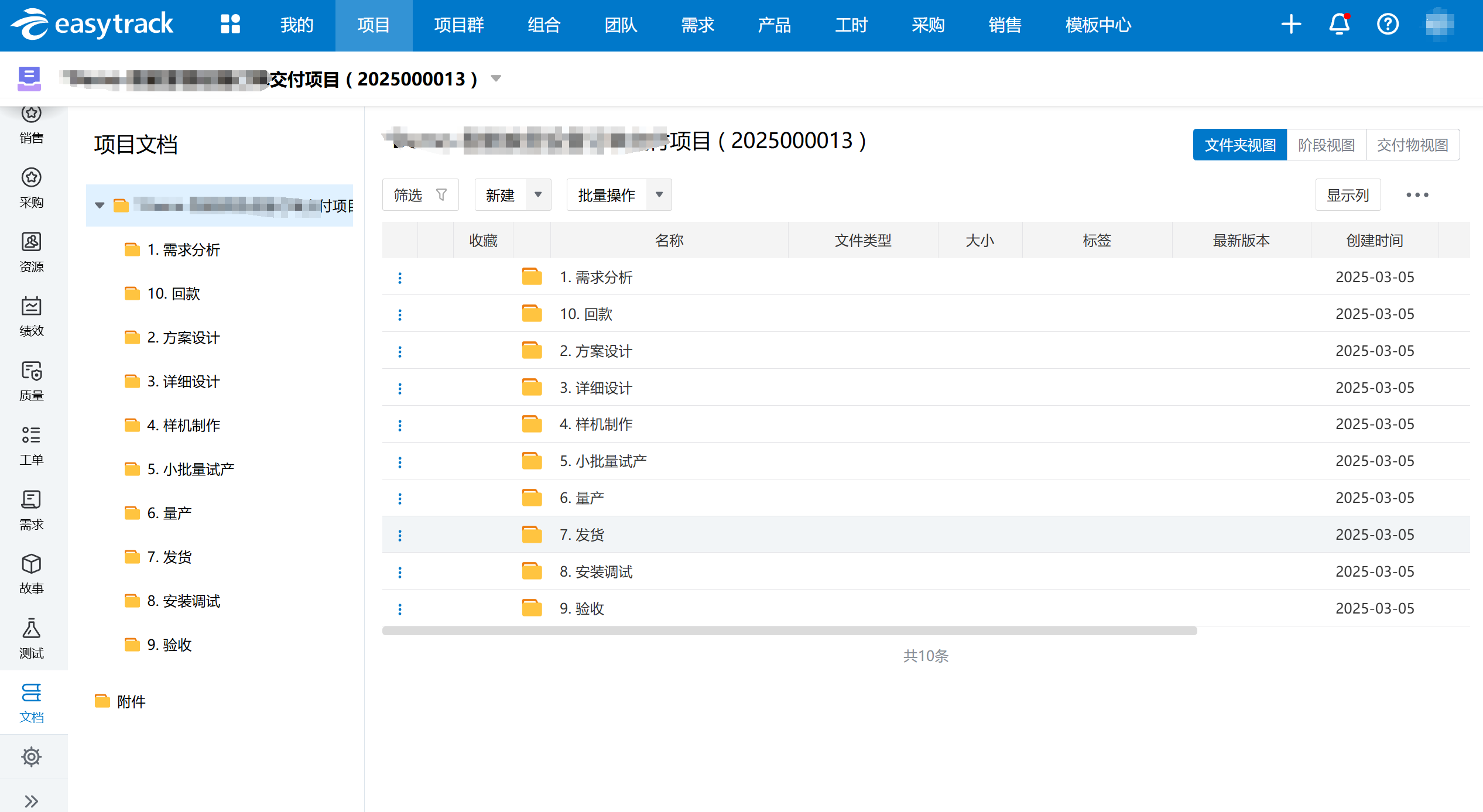This screenshot has height=812, width=1483.
Task: Open the help question mark icon
Action: point(1387,25)
